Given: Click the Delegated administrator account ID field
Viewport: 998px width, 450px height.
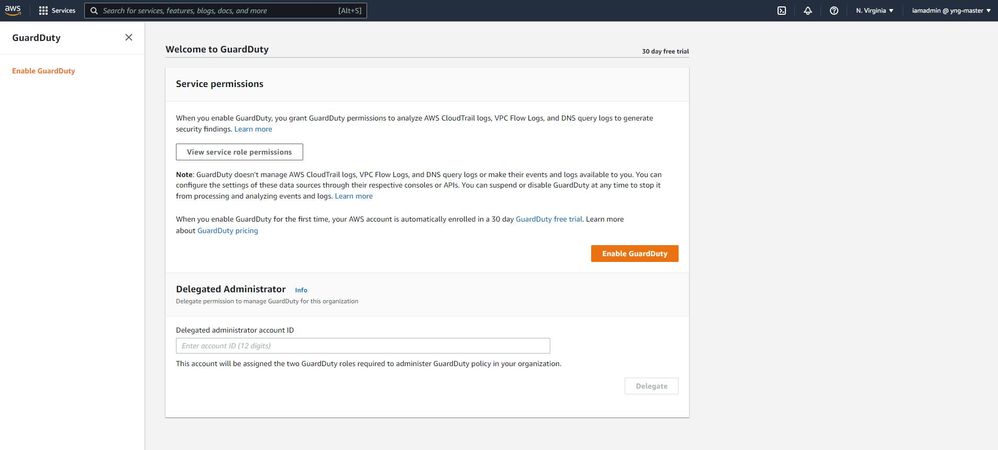Looking at the screenshot, I should [363, 346].
